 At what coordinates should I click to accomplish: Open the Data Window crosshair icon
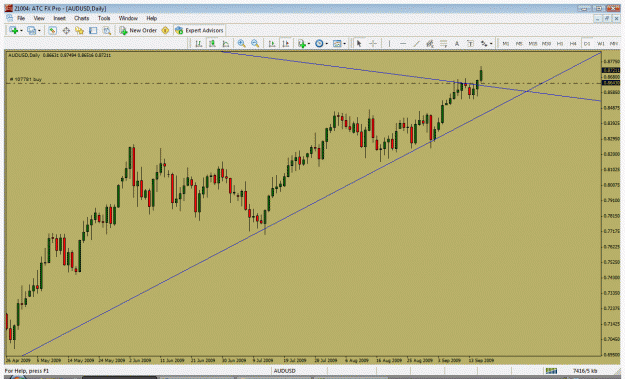[66, 30]
